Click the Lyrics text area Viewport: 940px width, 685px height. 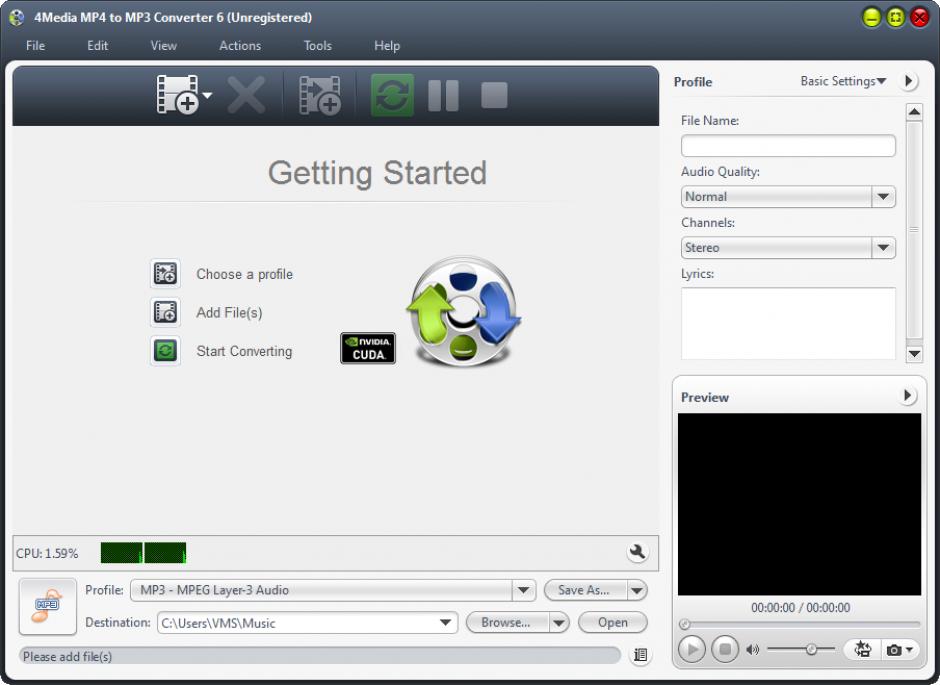point(788,323)
